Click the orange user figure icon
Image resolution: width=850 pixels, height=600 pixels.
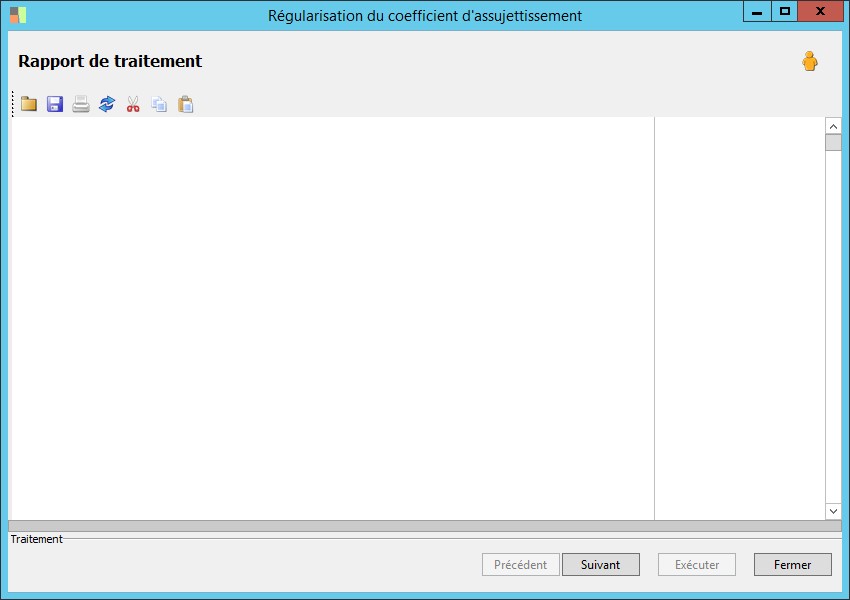[810, 61]
